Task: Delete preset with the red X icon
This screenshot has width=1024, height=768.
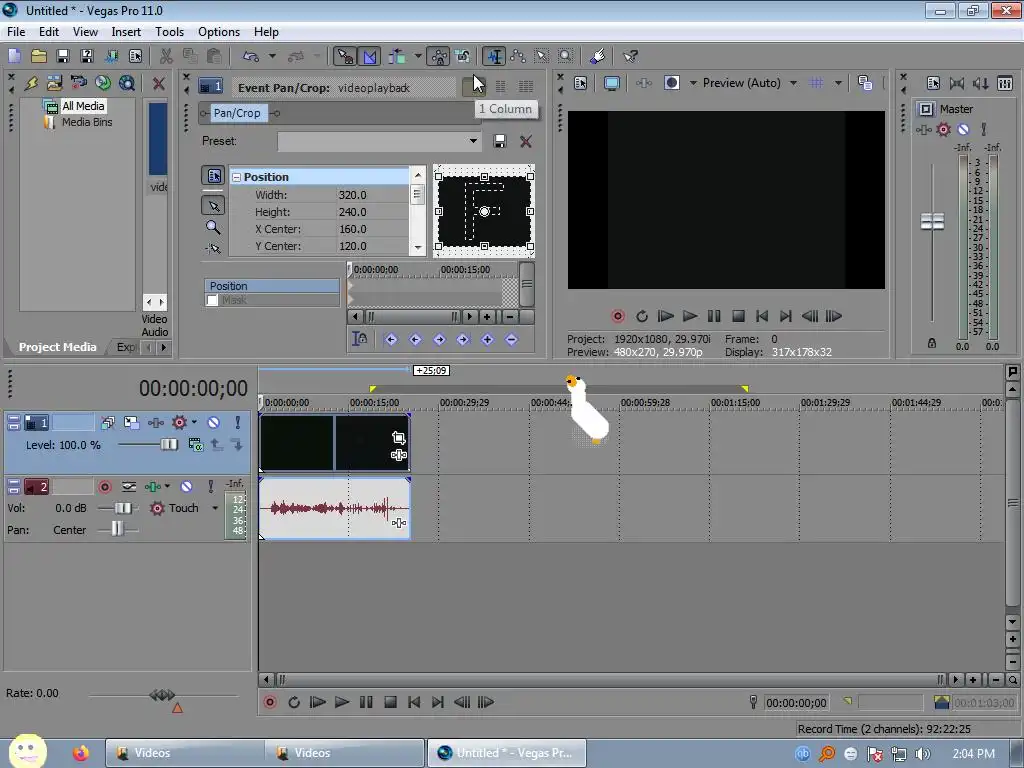Action: (526, 141)
